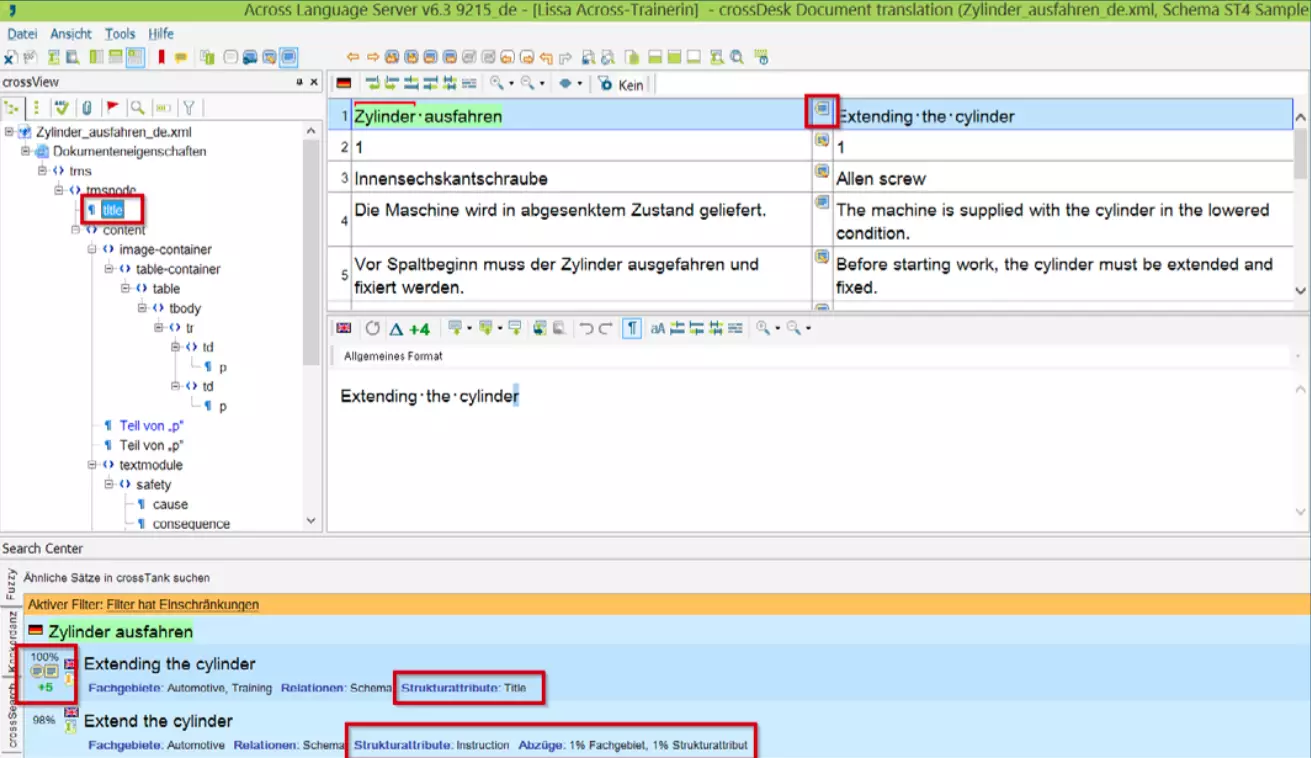Screen dimensions: 1311x758
Task: Click the German flag source language icon
Action: (x=344, y=84)
